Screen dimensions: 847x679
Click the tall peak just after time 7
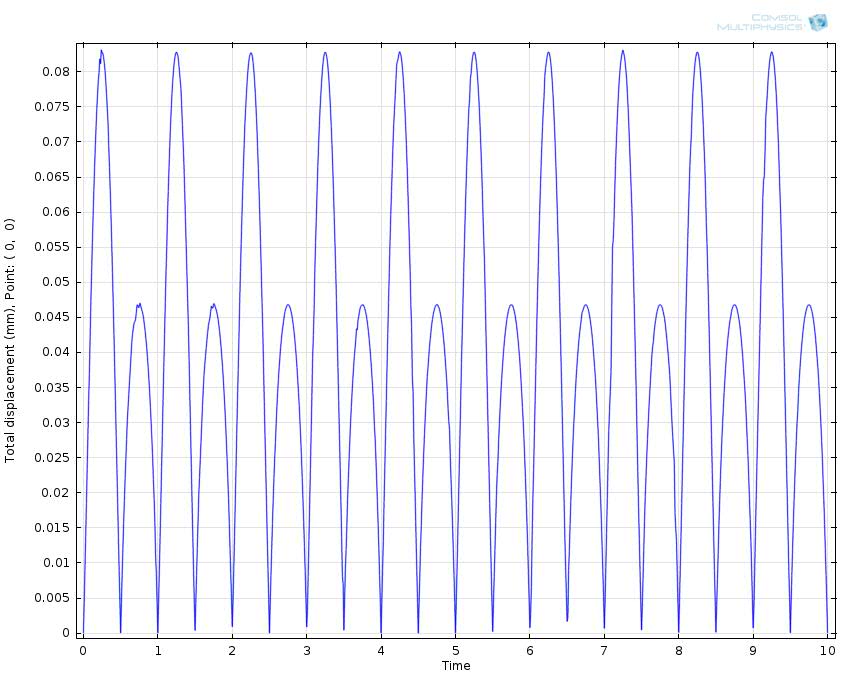pyautogui.click(x=622, y=51)
